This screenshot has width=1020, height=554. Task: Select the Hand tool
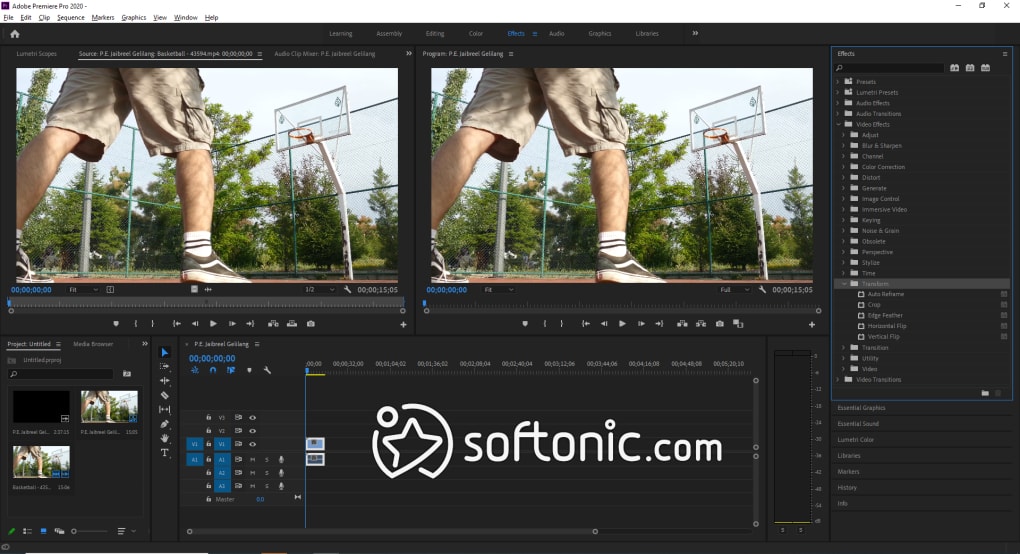click(x=165, y=438)
